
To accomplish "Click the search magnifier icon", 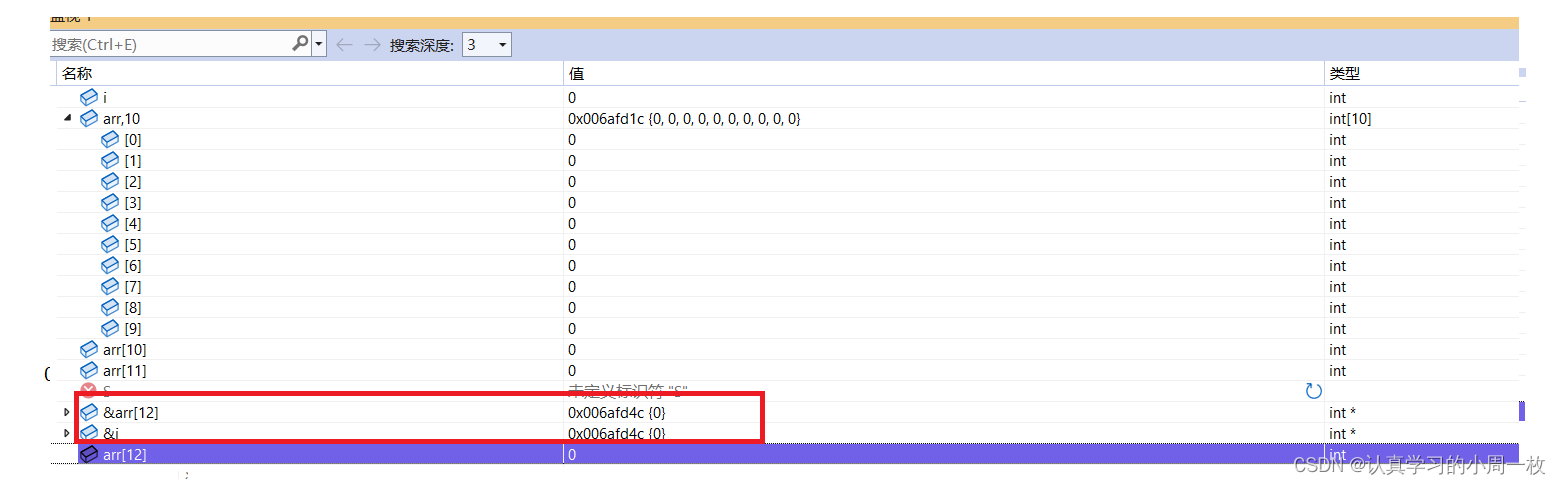I will (300, 44).
